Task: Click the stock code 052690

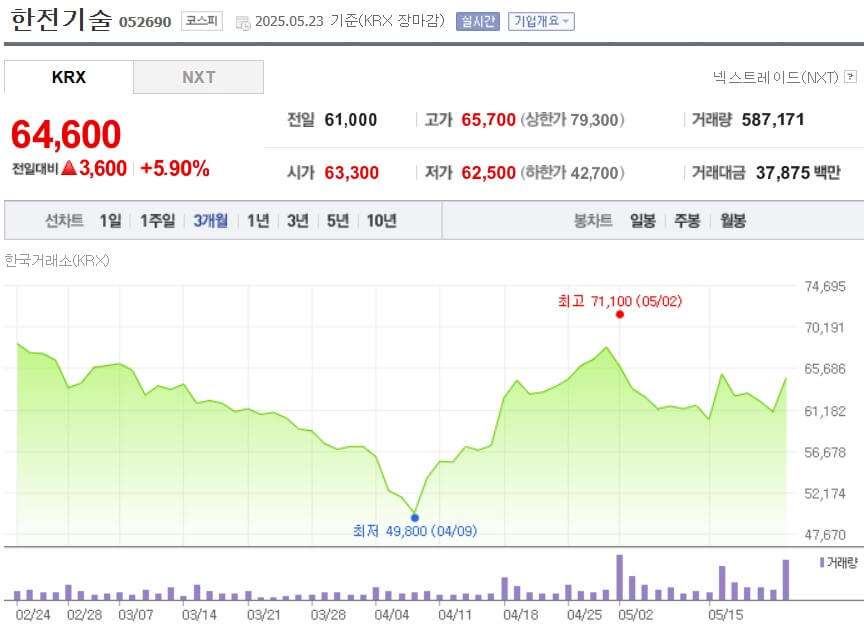Action: click(145, 22)
